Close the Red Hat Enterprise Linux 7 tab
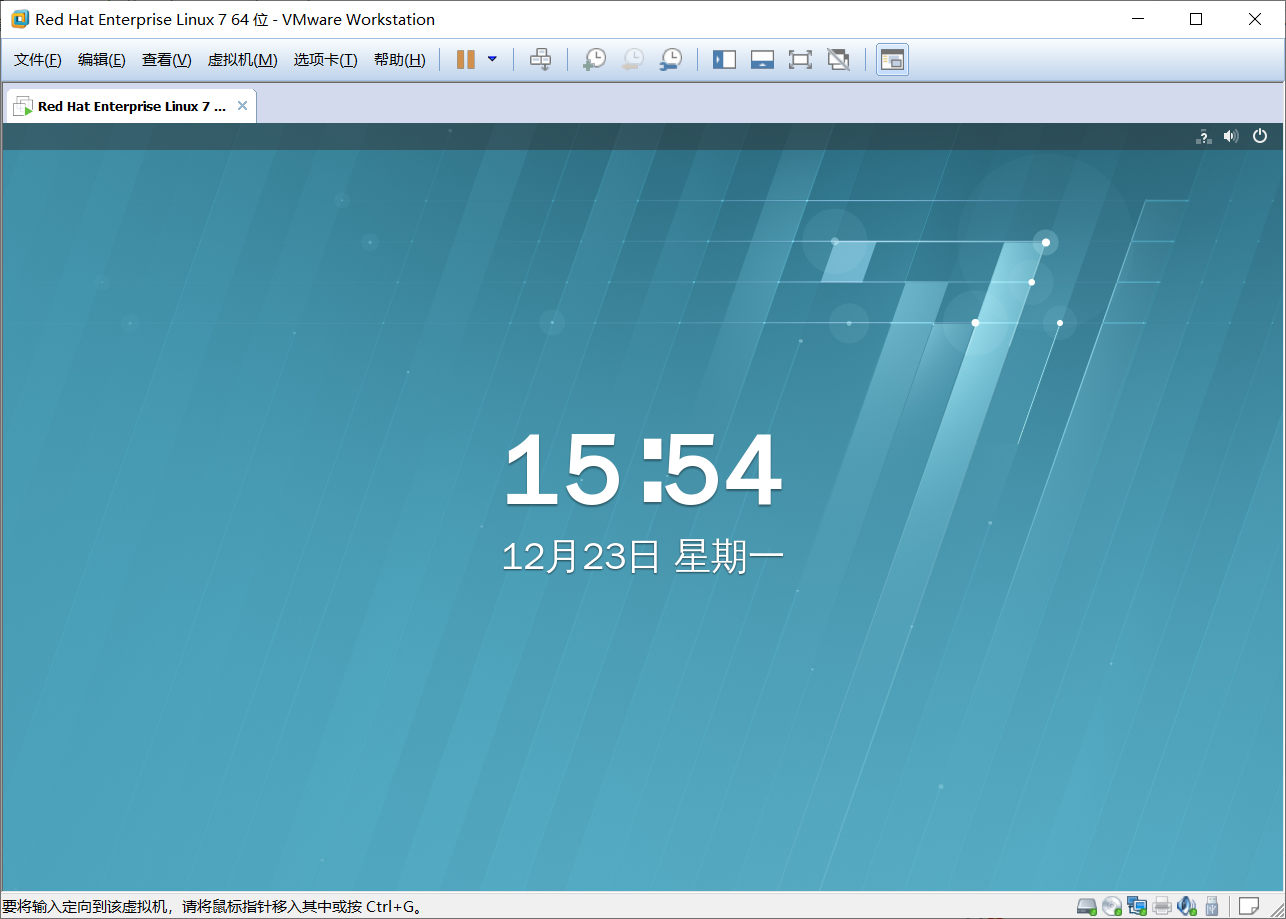 [x=242, y=104]
